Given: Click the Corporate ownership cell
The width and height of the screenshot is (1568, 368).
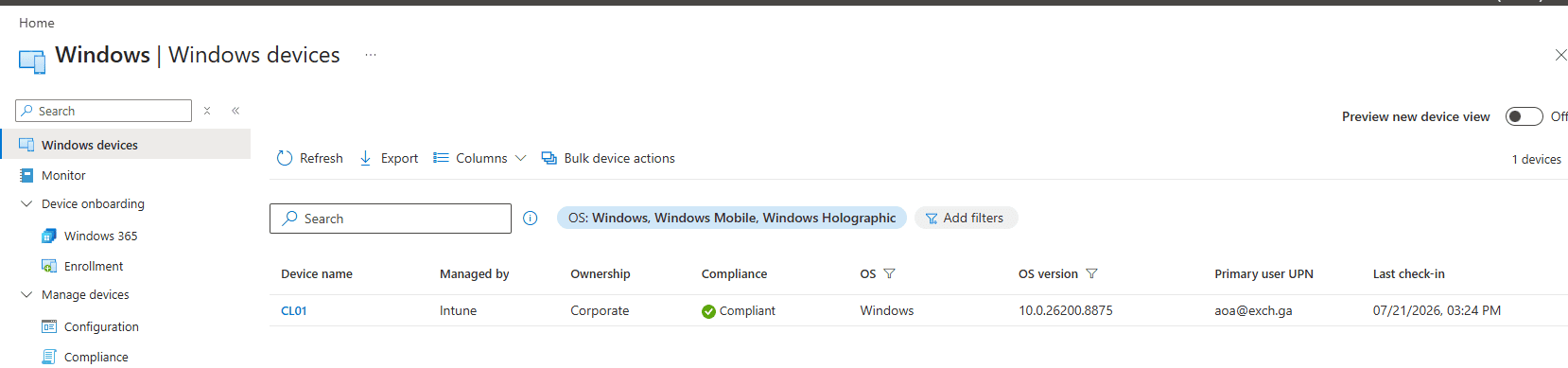Looking at the screenshot, I should point(600,310).
